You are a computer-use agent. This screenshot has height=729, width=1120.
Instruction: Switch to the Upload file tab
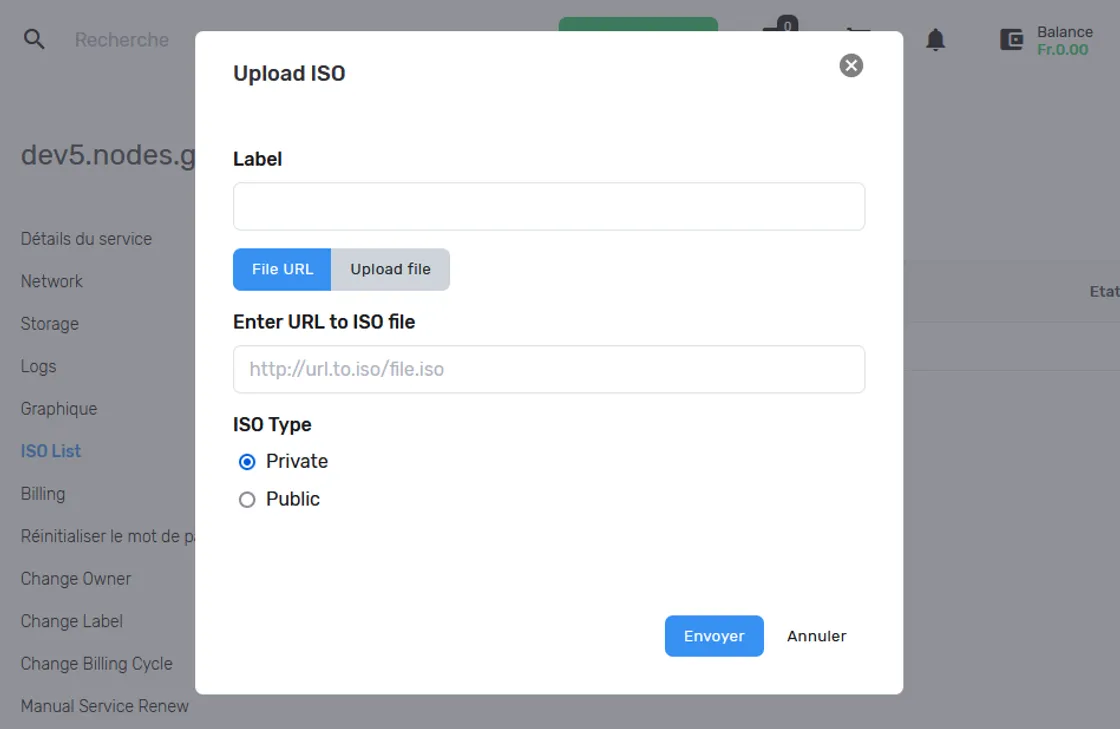point(390,269)
